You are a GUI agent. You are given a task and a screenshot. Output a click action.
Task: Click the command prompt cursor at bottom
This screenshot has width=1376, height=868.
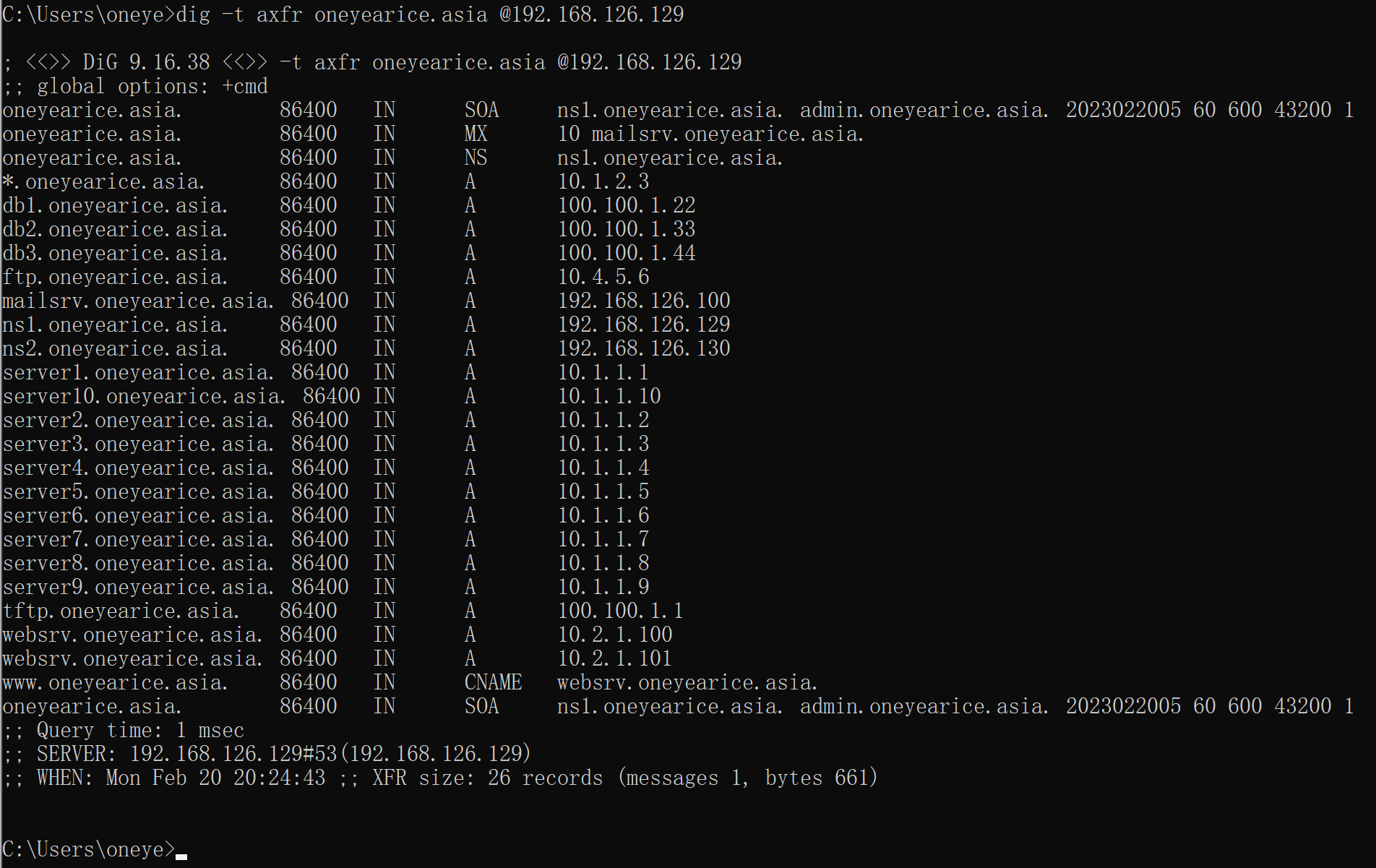[181, 855]
